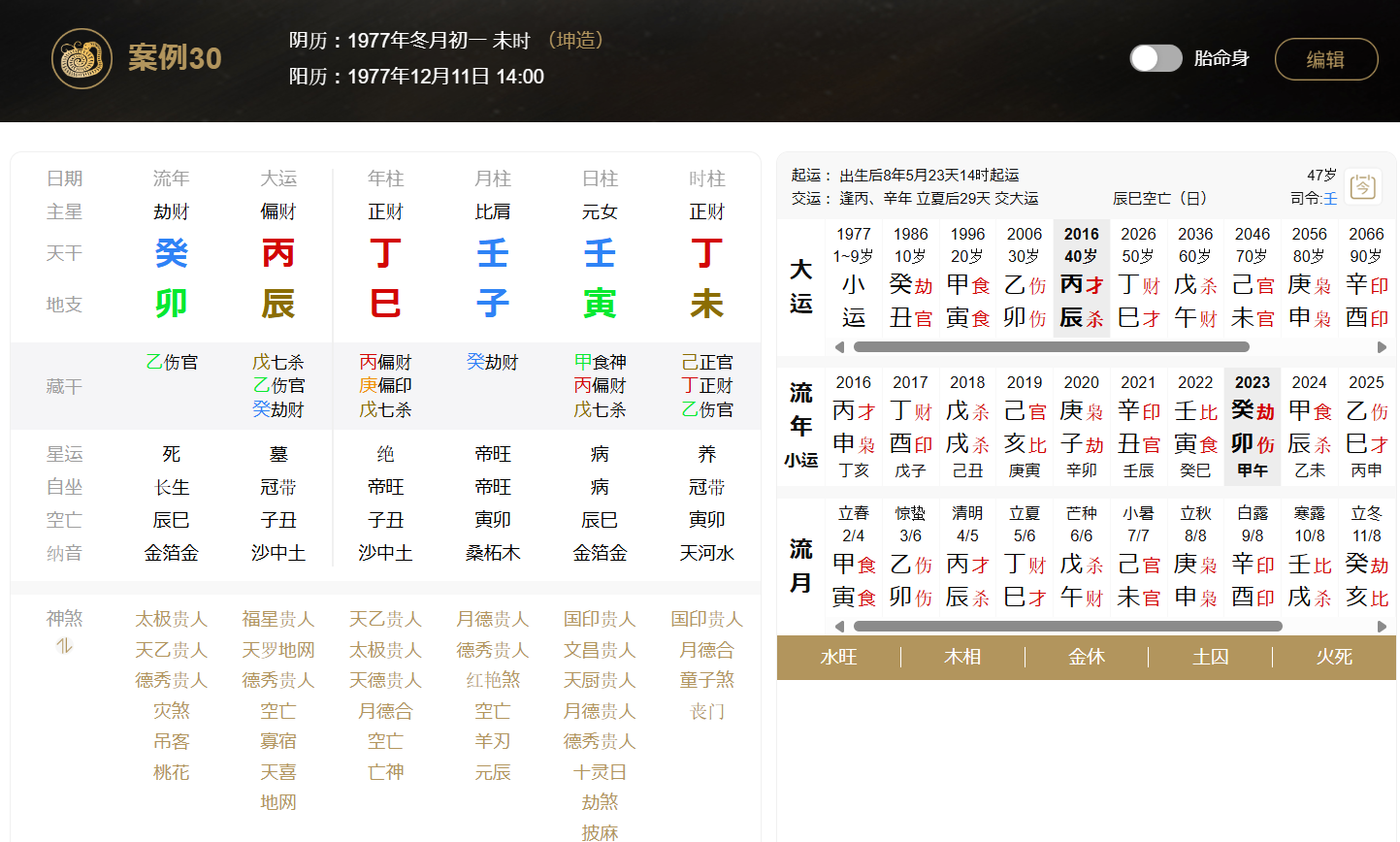
Task: Click the 土囚 element segment
Action: tap(1211, 657)
